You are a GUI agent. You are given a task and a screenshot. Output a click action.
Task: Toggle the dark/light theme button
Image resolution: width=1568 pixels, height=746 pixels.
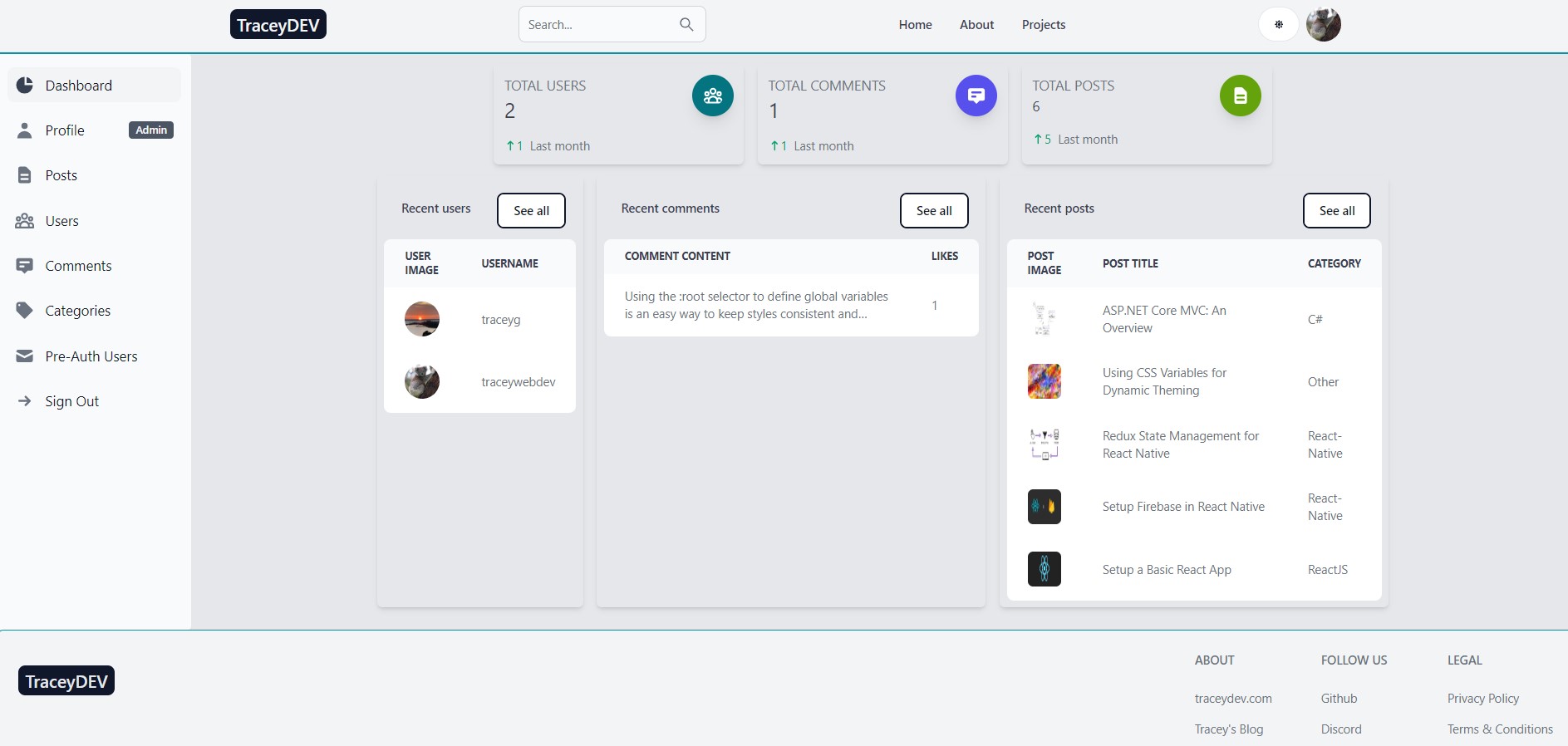pos(1278,25)
